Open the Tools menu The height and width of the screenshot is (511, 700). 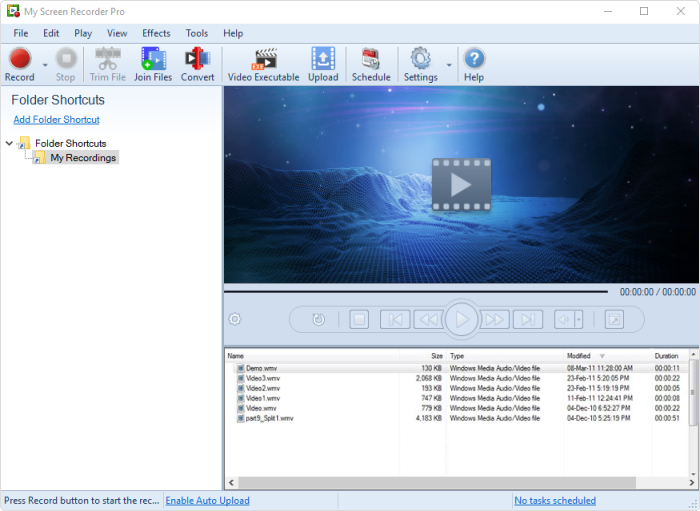click(197, 33)
